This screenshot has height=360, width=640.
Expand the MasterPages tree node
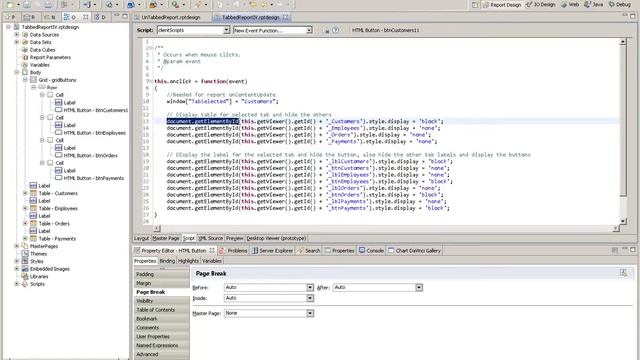(17, 246)
